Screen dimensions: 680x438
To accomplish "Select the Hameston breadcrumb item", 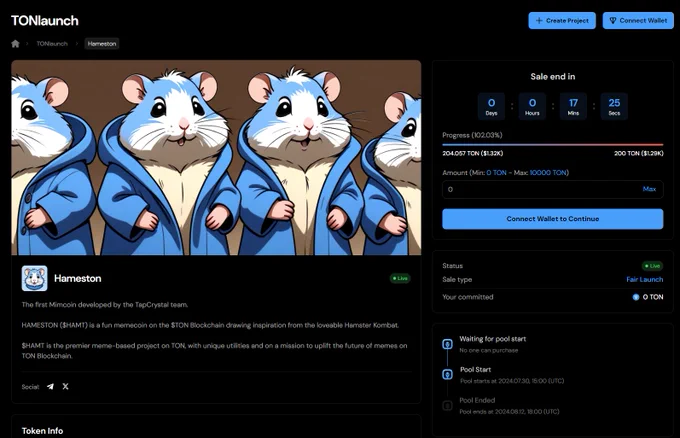I will [102, 44].
